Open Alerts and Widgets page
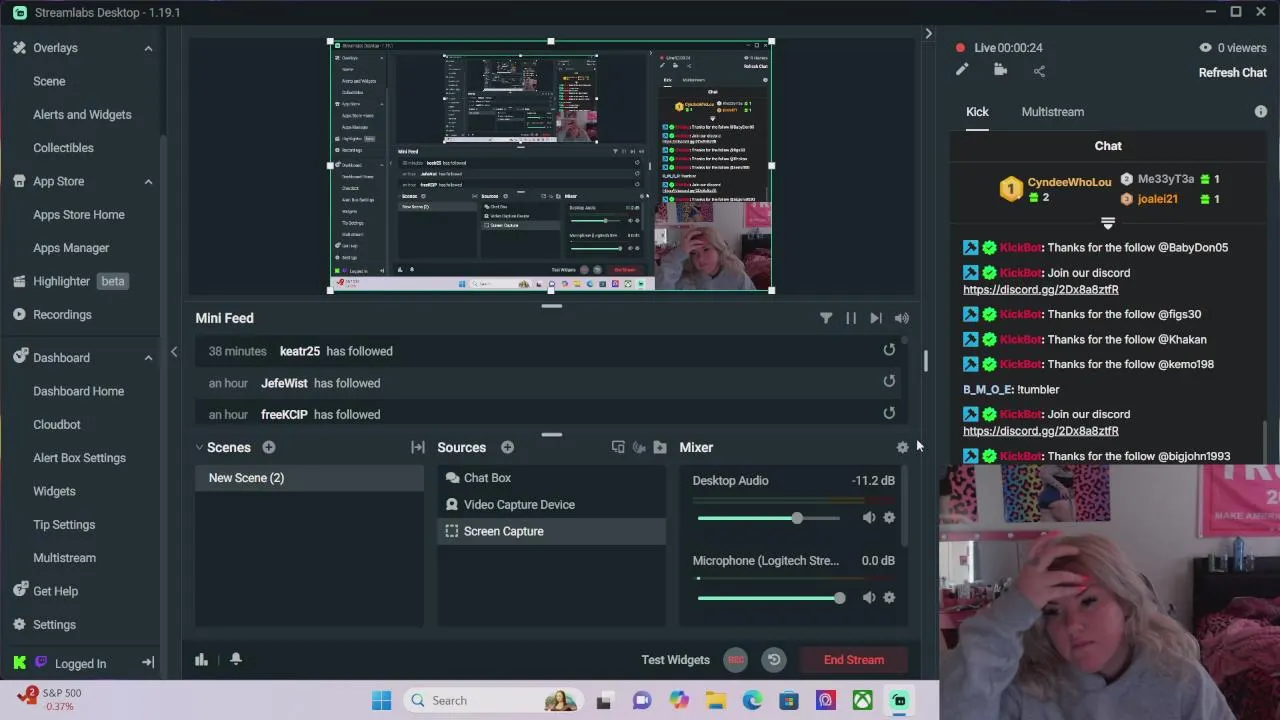 click(x=82, y=114)
